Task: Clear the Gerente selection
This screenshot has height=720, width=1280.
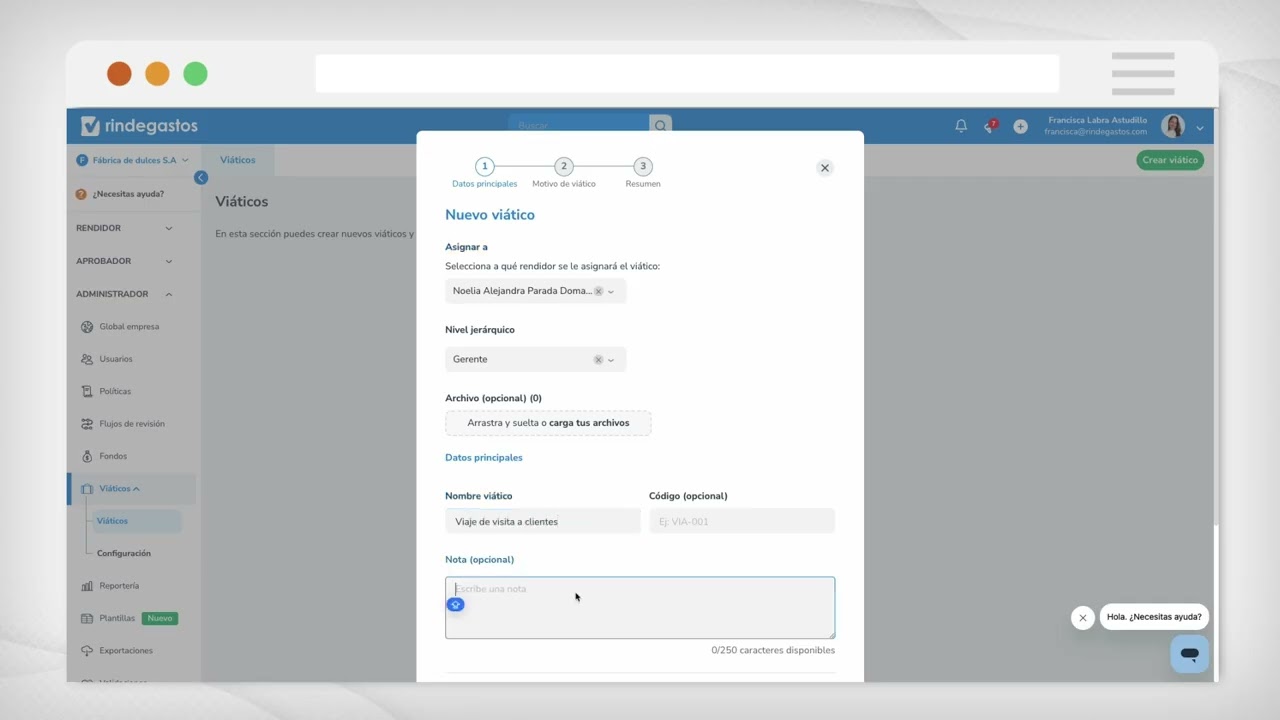Action: pyautogui.click(x=598, y=359)
